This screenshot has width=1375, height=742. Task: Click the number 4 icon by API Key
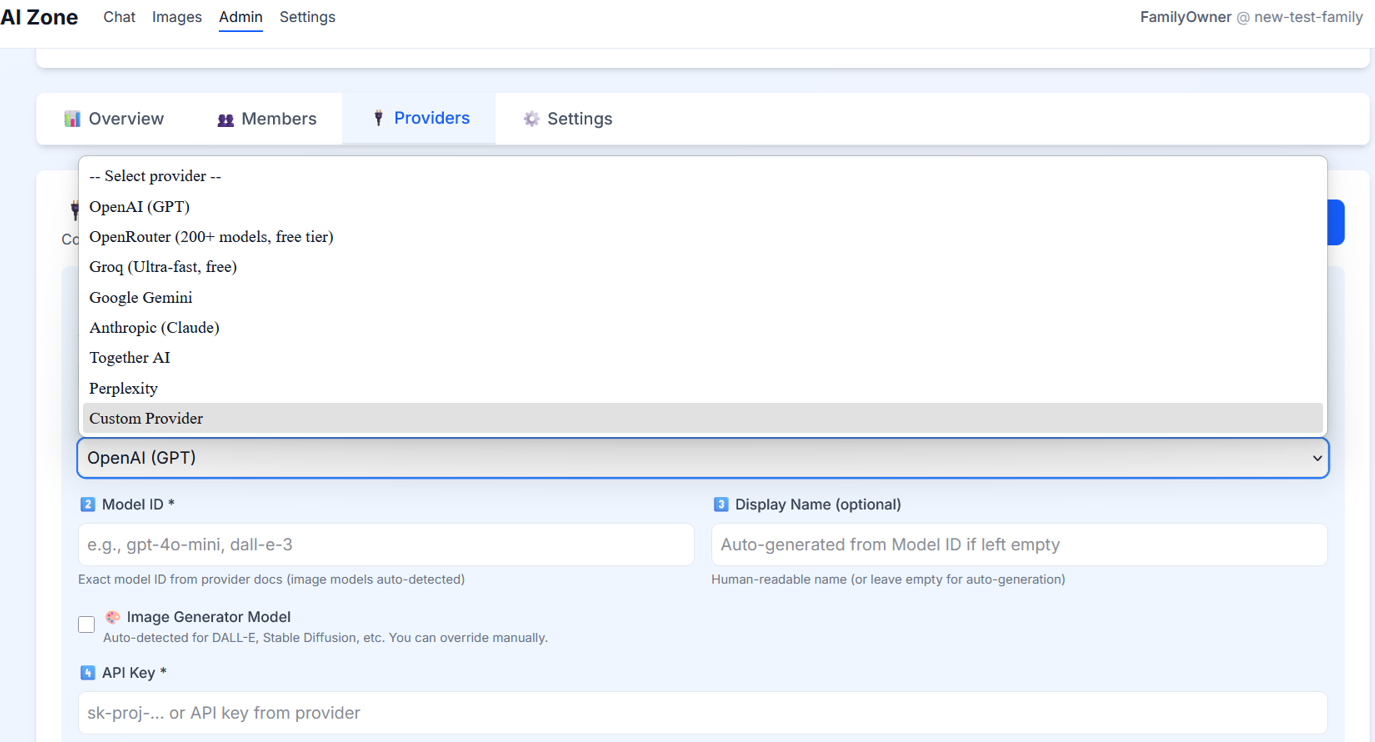(87, 673)
